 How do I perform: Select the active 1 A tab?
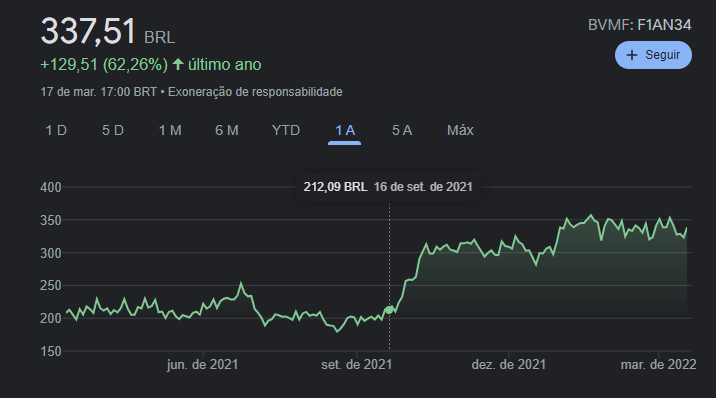point(345,131)
